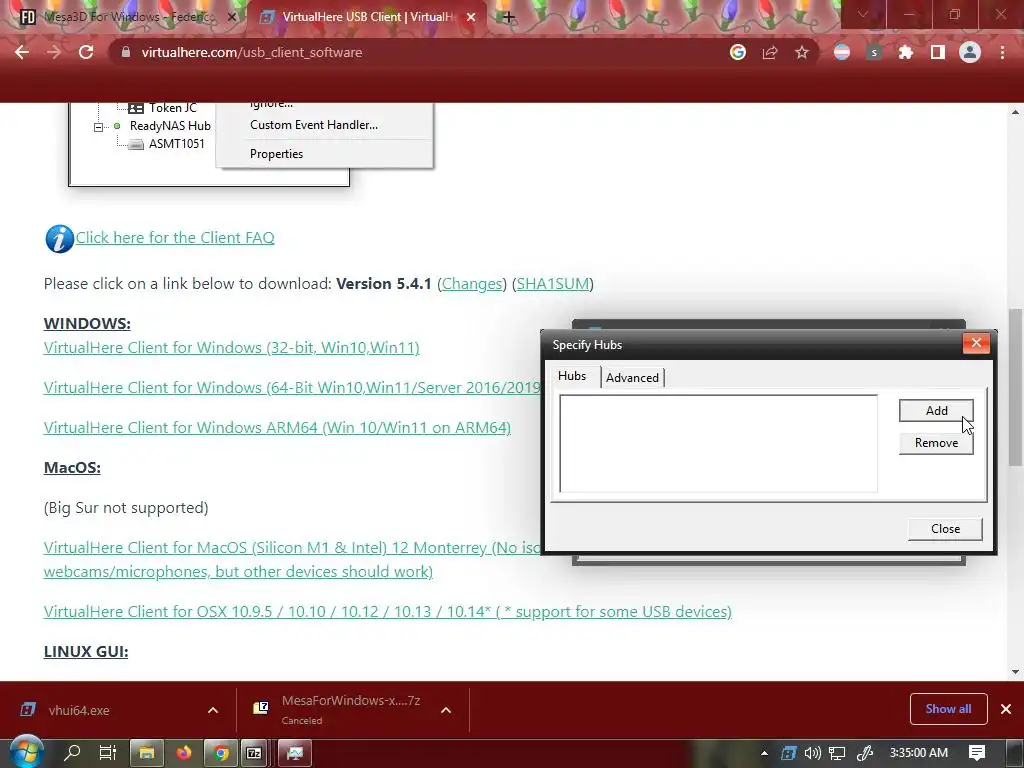Image resolution: width=1024 pixels, height=768 pixels.
Task: Click the Google icon in address bar
Action: [738, 52]
